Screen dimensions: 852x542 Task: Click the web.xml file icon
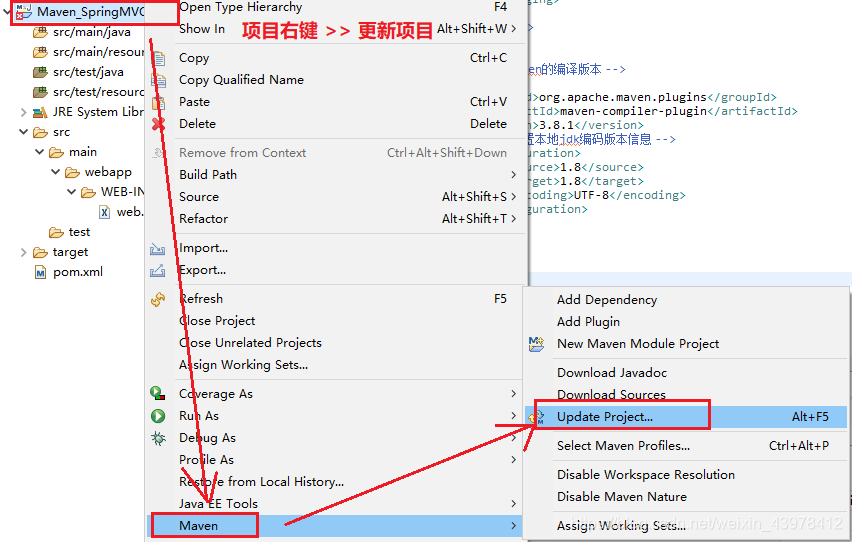click(104, 212)
